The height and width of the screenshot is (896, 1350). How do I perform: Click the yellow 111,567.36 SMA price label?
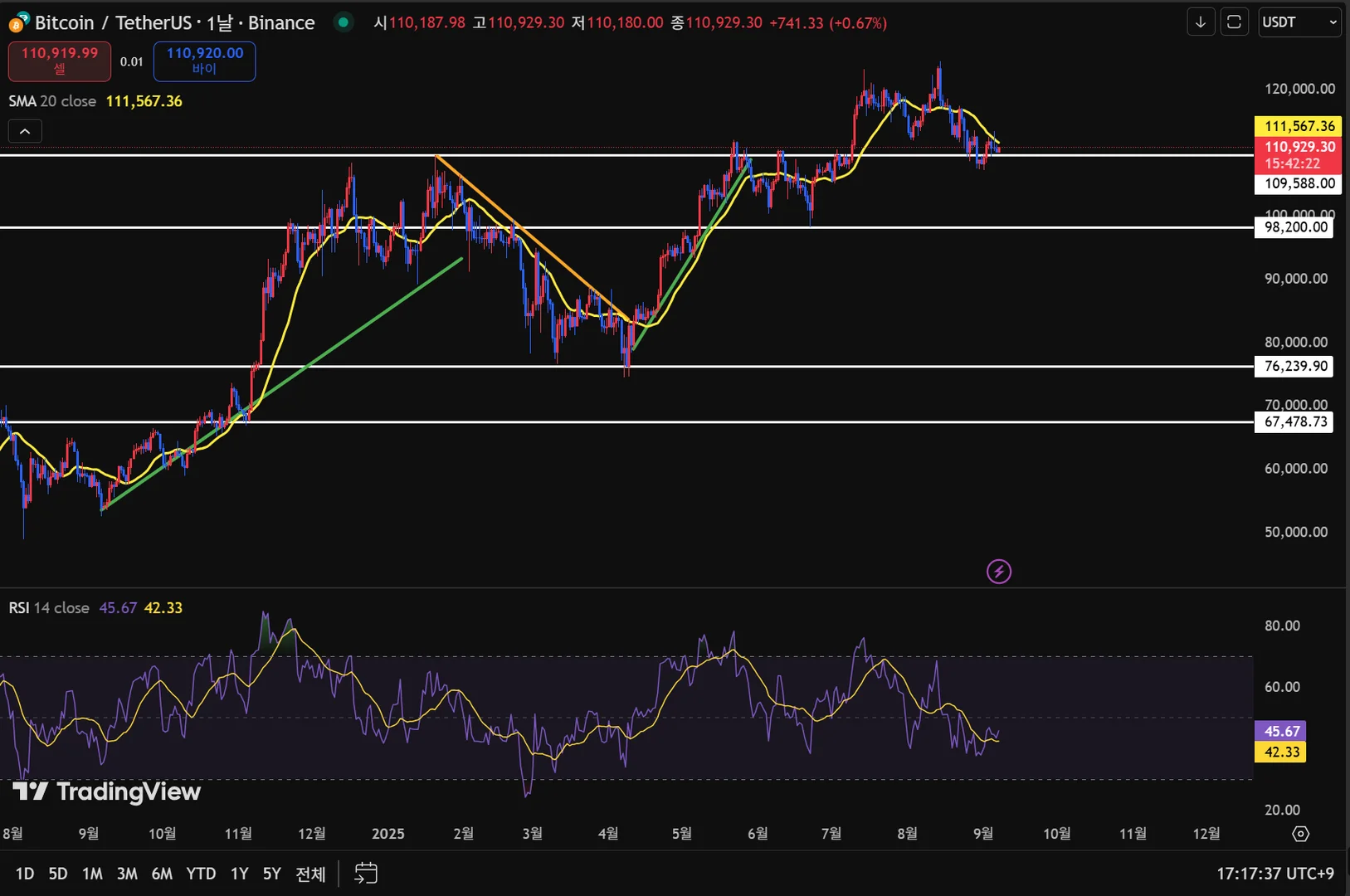1299,126
